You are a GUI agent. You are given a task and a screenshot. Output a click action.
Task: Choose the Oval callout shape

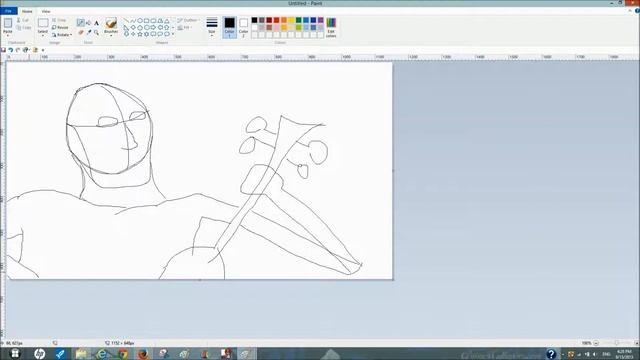click(x=160, y=34)
